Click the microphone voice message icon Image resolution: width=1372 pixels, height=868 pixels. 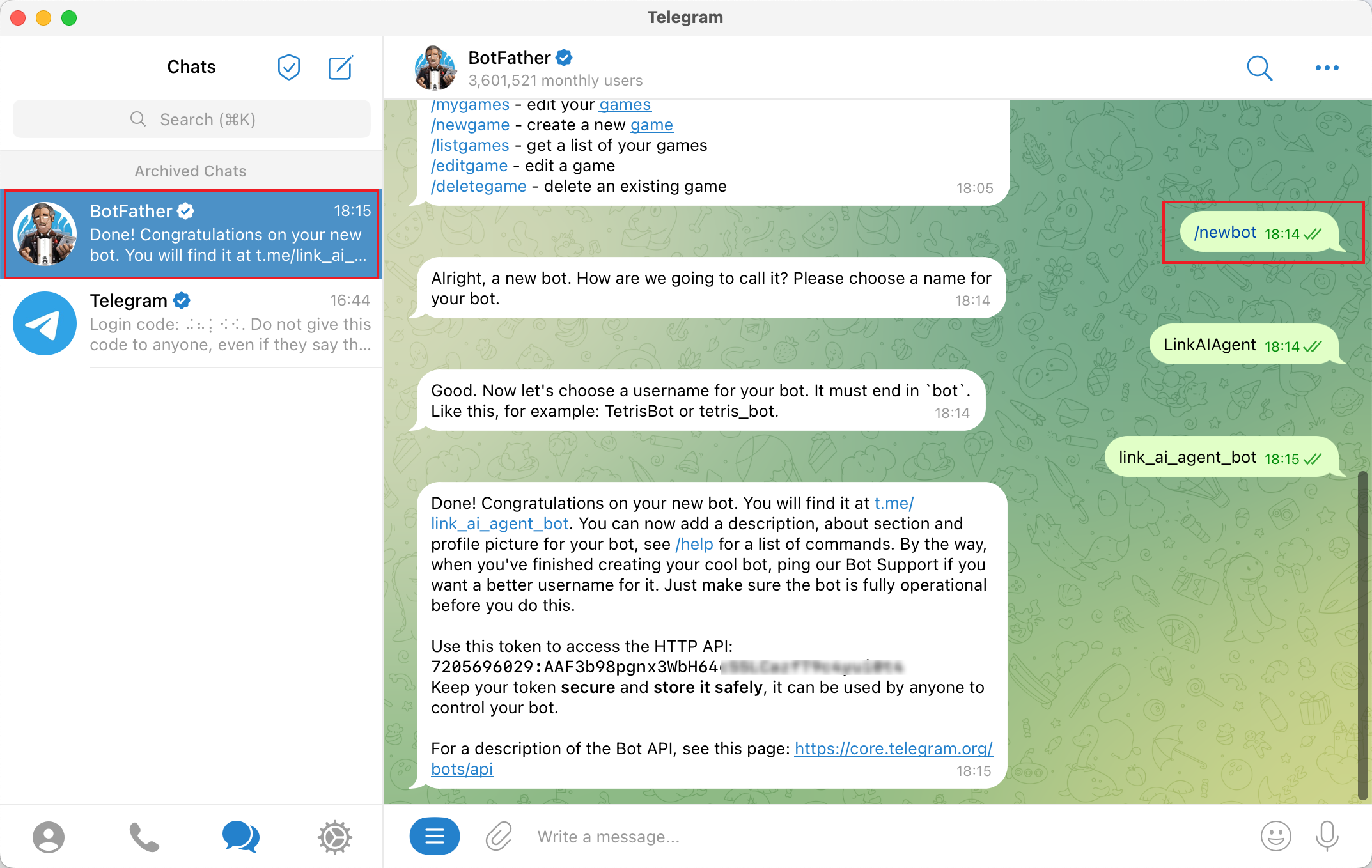[x=1327, y=836]
